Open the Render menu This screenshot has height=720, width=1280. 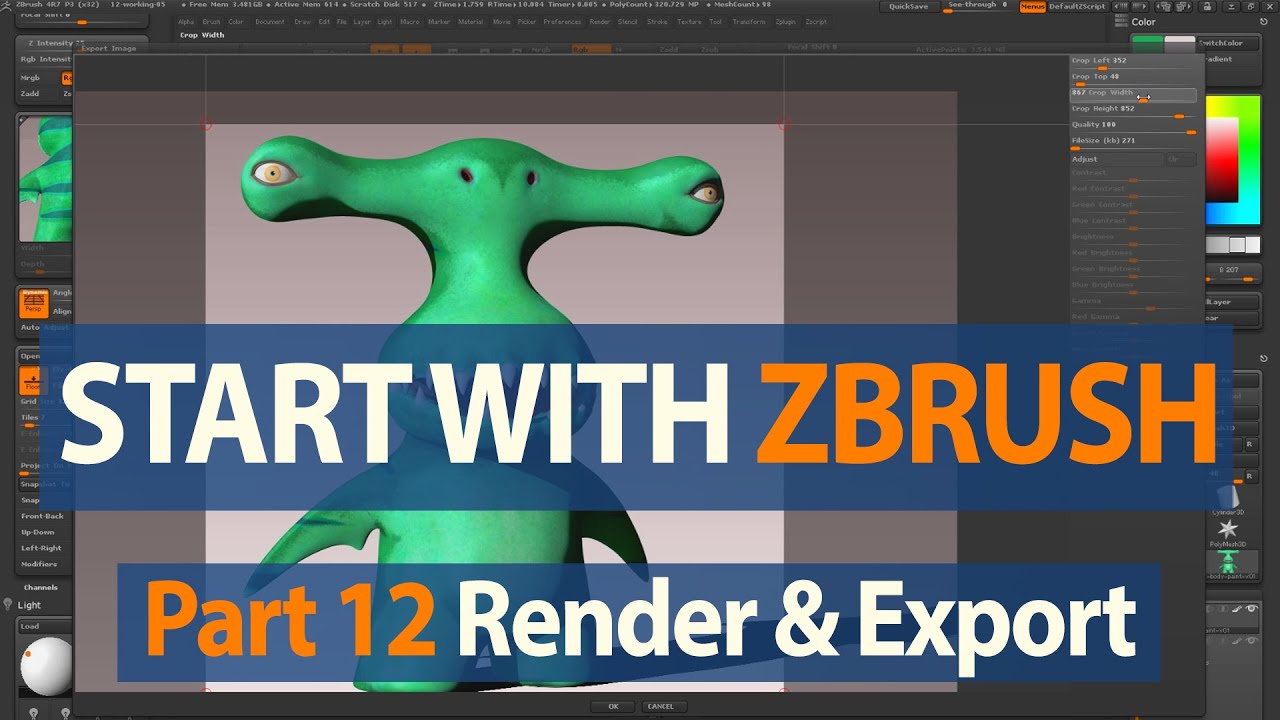tap(599, 21)
